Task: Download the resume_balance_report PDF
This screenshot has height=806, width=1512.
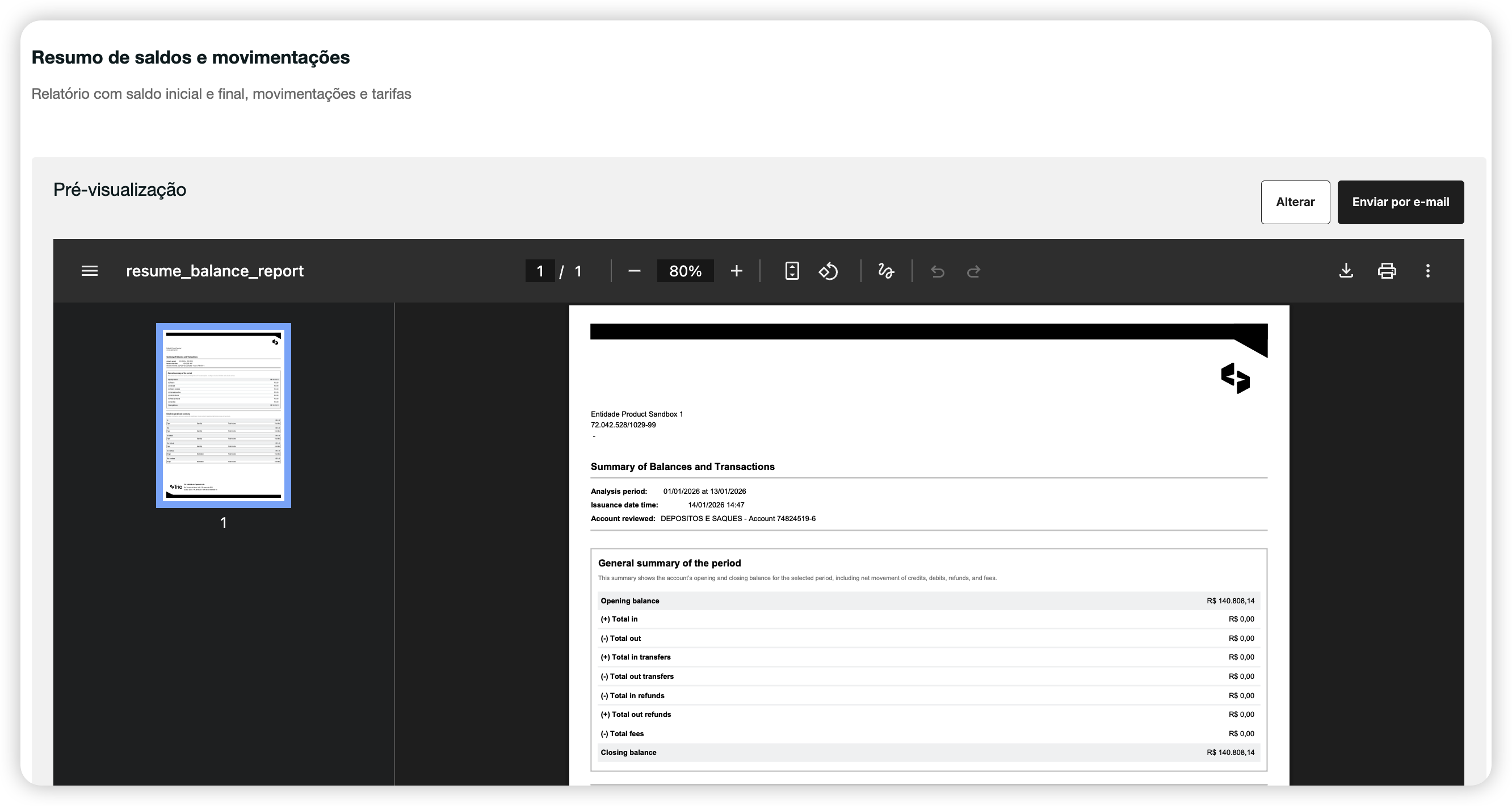Action: pyautogui.click(x=1346, y=271)
